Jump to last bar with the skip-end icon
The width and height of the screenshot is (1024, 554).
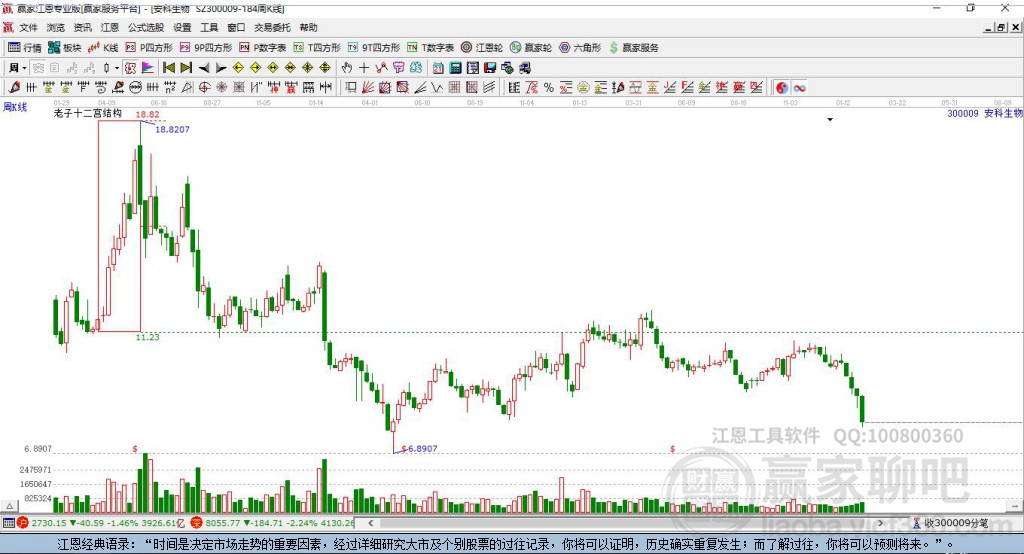[x=186, y=68]
